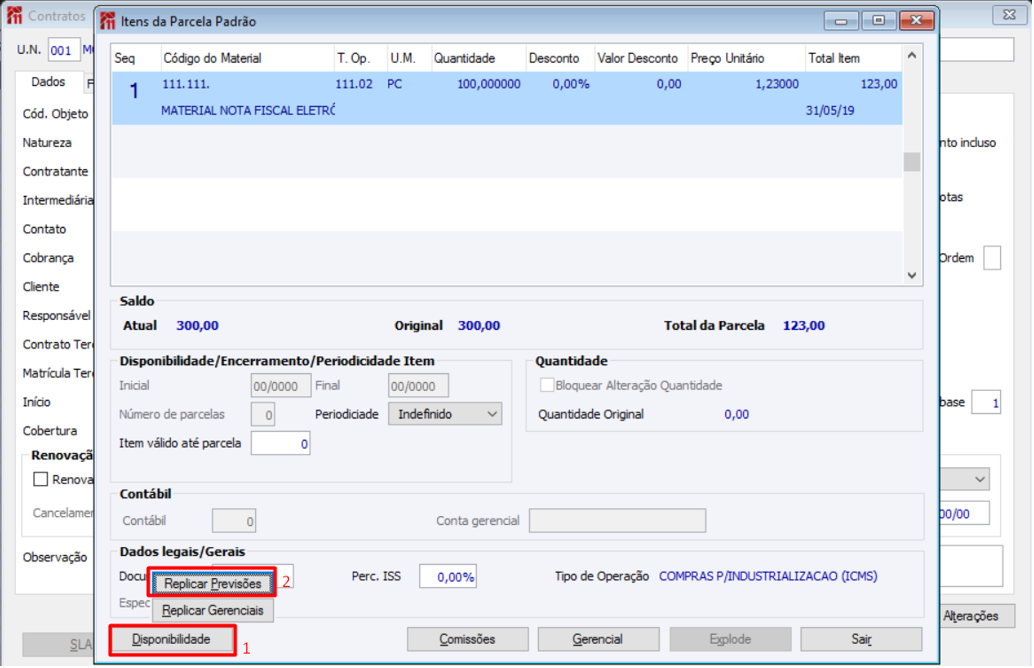The height and width of the screenshot is (668, 1034).
Task: Select the item row with code 111.111.
Action: (506, 98)
